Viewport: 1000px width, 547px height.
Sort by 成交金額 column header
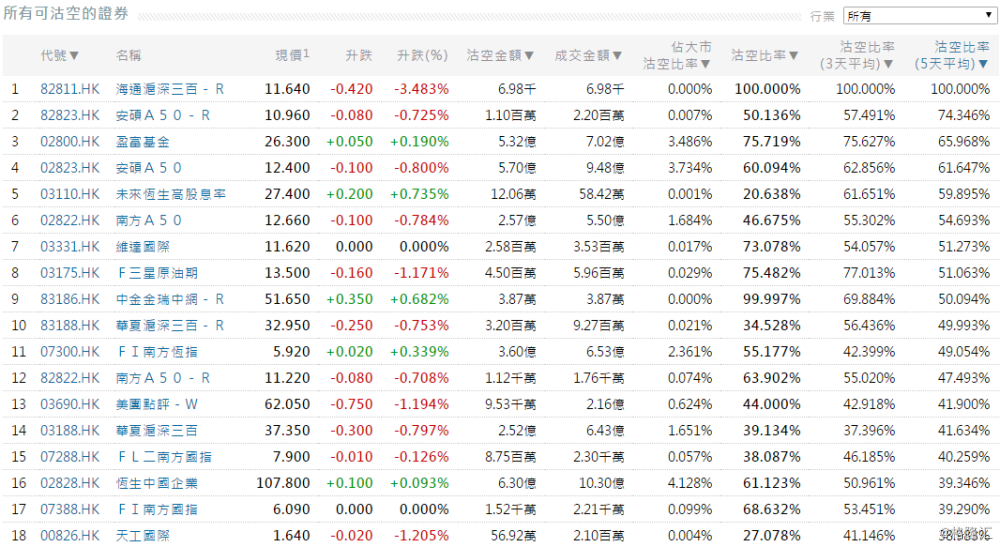(588, 55)
